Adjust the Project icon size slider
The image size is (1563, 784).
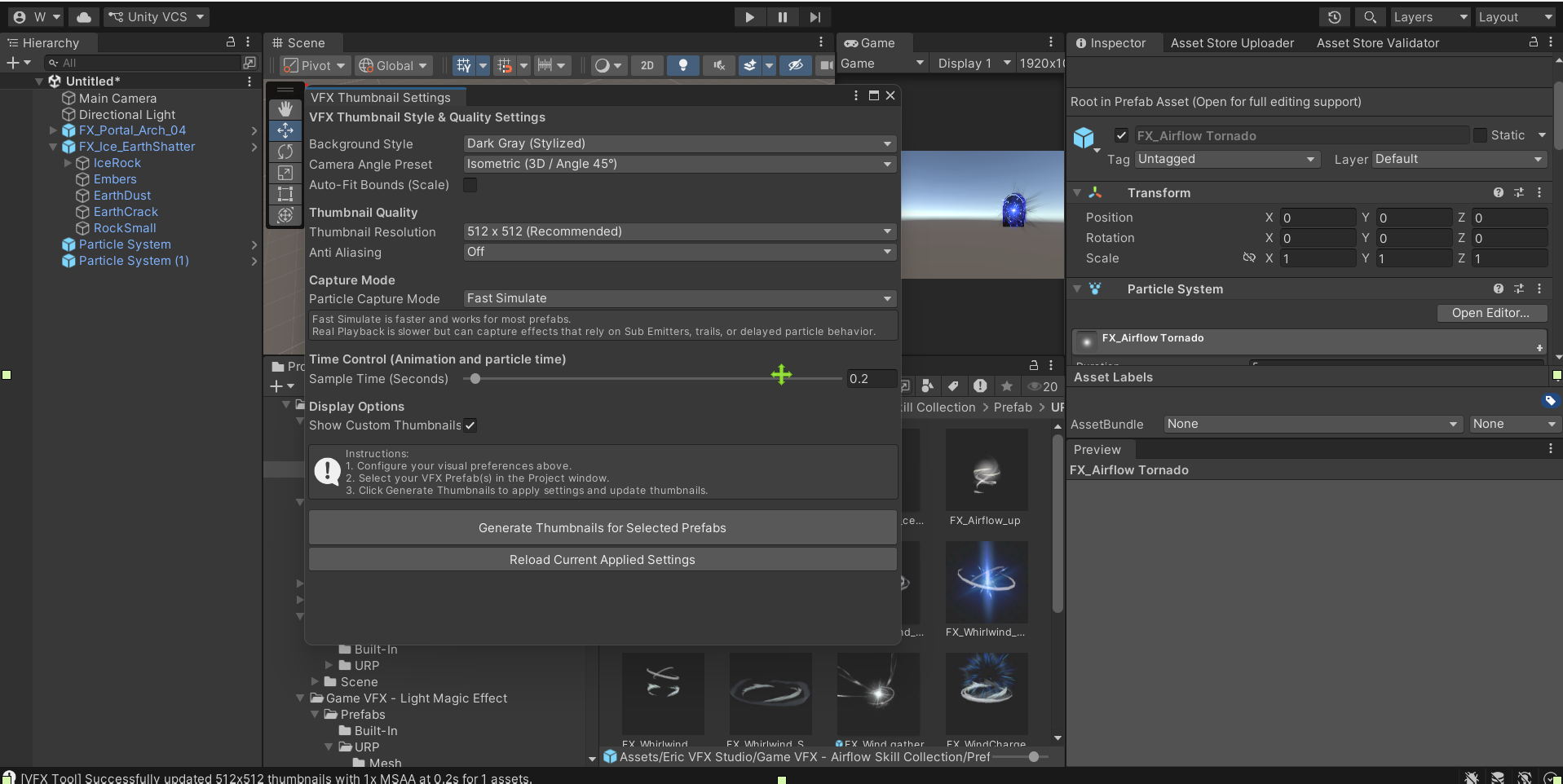(1034, 757)
